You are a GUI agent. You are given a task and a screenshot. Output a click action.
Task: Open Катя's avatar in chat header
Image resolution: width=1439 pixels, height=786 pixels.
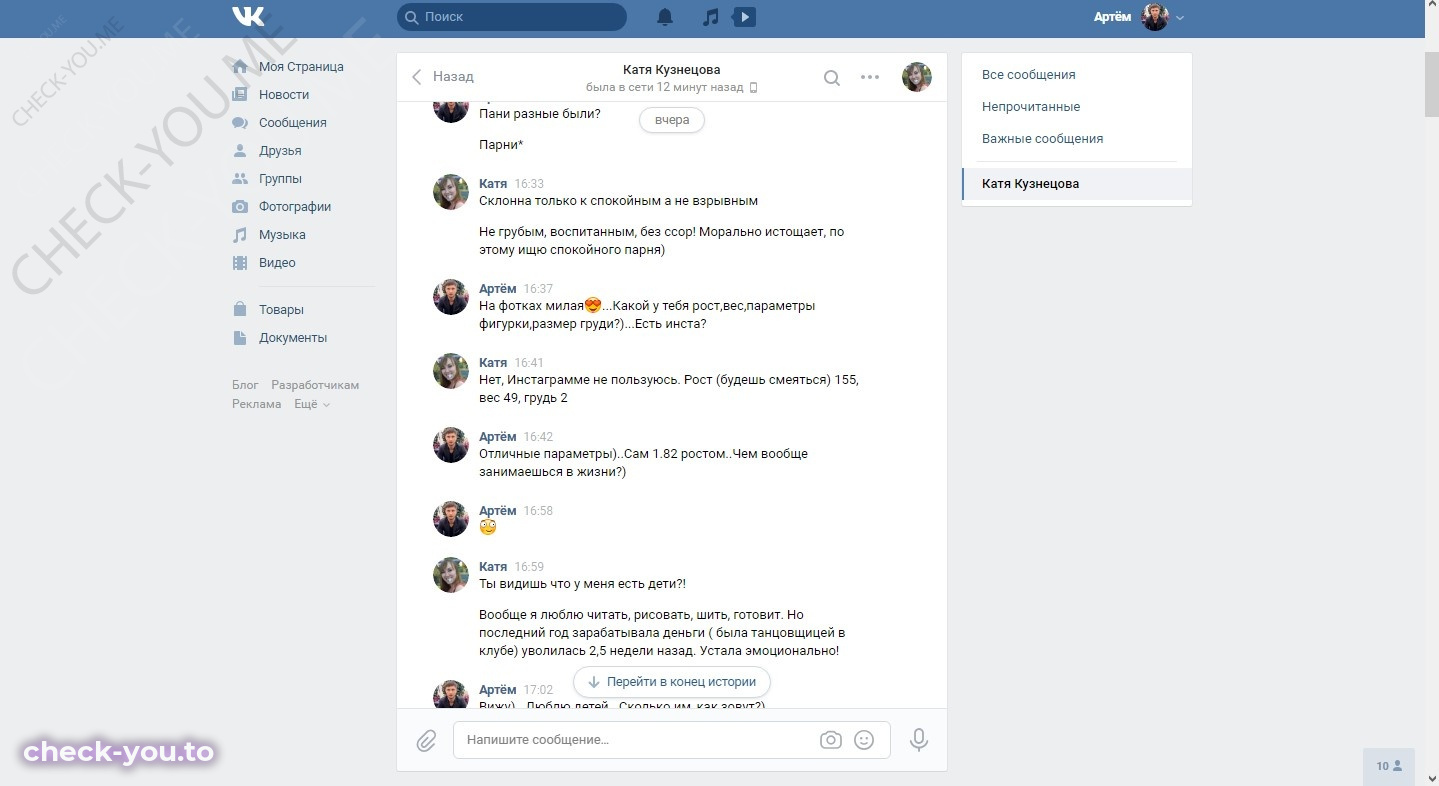click(917, 77)
